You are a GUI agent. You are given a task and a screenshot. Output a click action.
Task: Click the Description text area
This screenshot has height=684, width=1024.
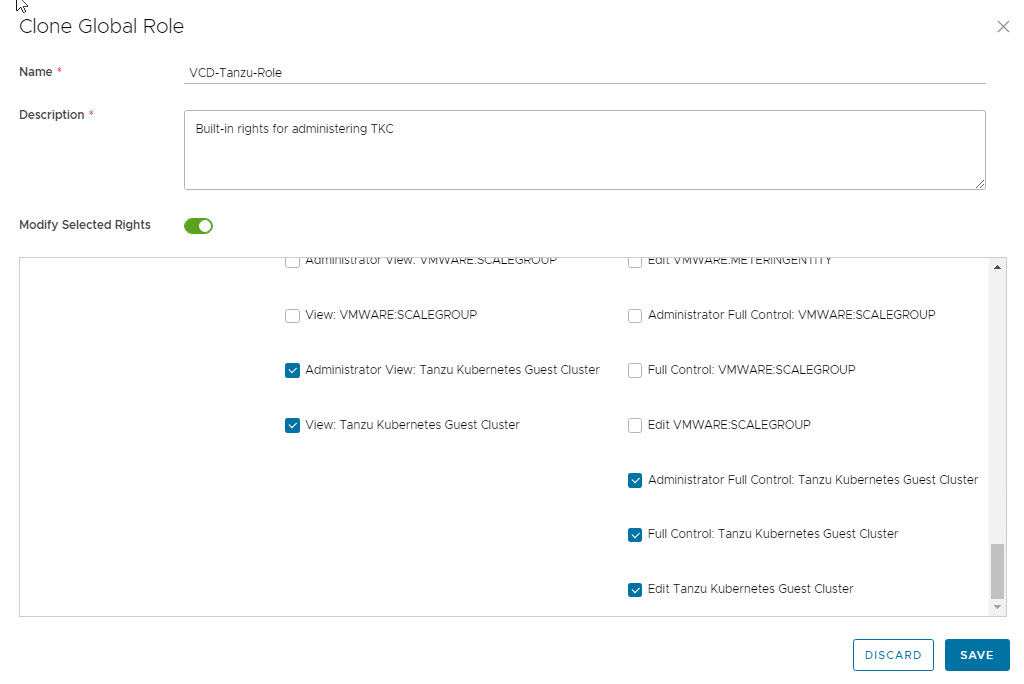(584, 149)
